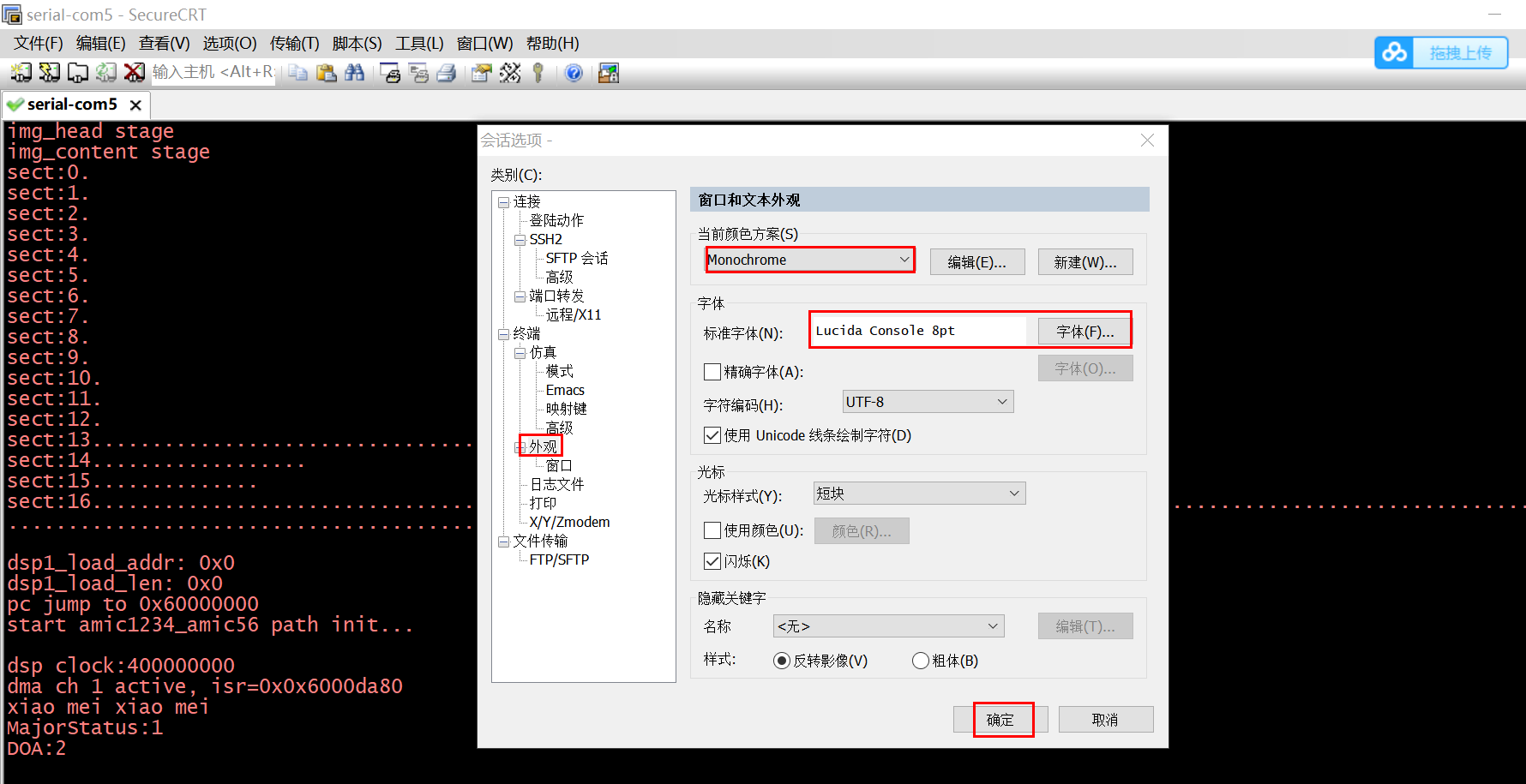Click the Paste toolbar icon
The height and width of the screenshot is (784, 1526).
tap(327, 73)
